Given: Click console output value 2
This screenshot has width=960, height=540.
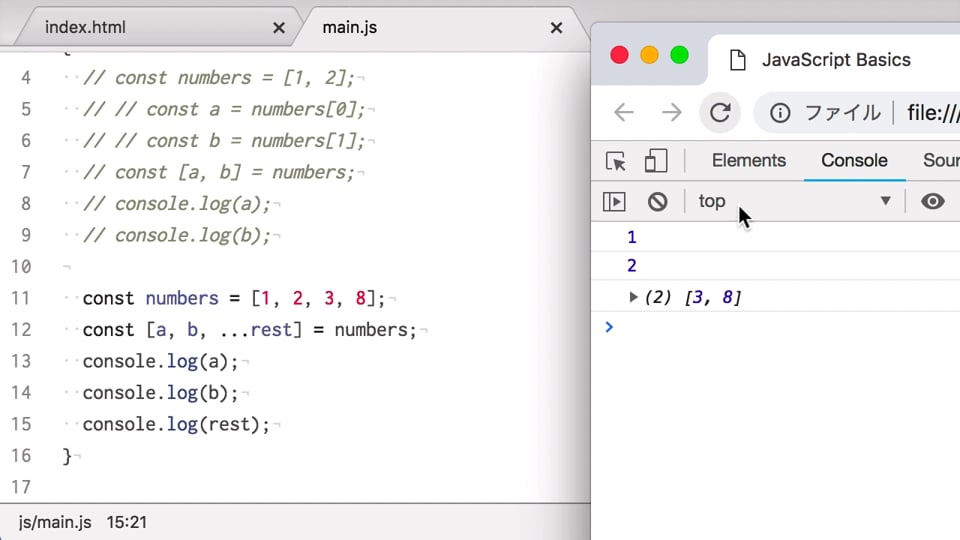Looking at the screenshot, I should tap(632, 266).
